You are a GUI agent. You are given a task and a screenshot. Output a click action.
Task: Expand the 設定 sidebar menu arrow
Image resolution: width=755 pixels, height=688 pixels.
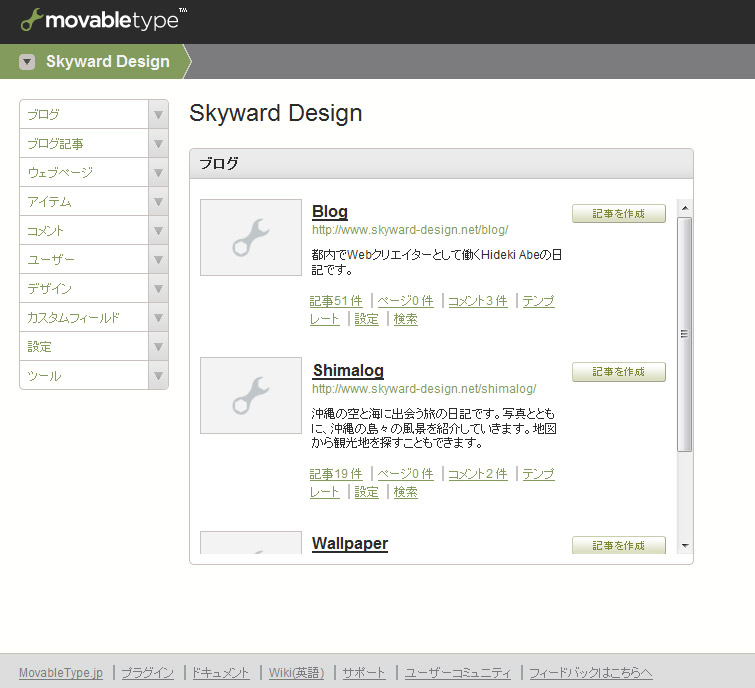point(158,347)
